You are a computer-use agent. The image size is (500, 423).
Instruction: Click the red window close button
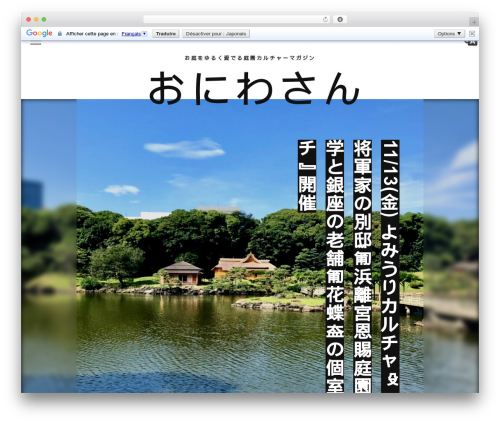coord(29,19)
